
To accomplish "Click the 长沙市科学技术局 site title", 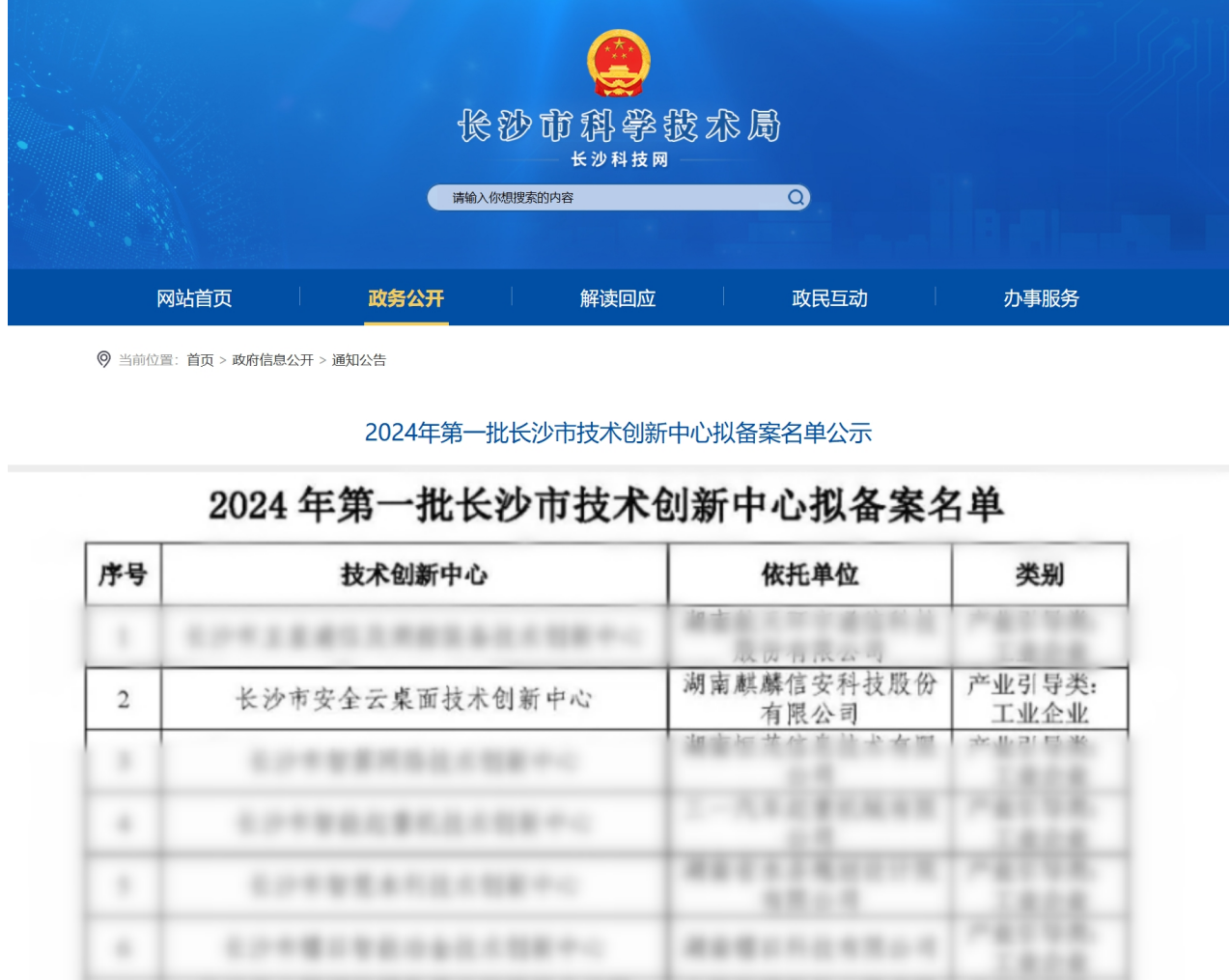I will pos(618,126).
